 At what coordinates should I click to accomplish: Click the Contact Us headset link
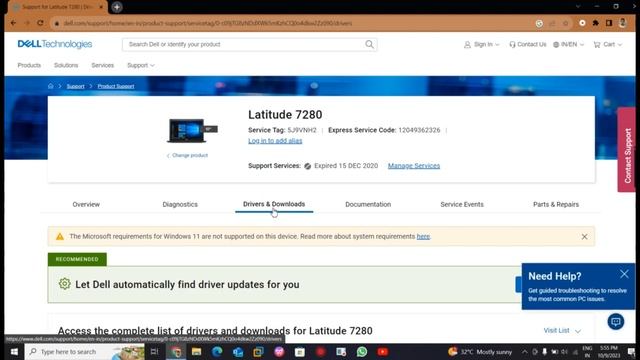click(x=527, y=44)
